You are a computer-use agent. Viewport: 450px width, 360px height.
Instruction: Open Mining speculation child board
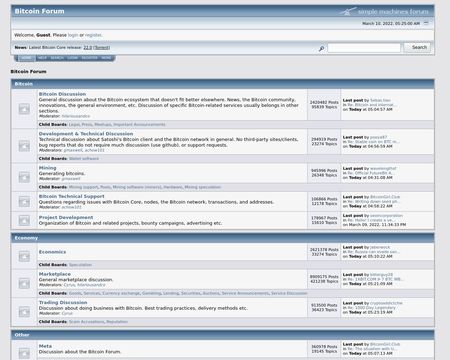pyautogui.click(x=203, y=187)
